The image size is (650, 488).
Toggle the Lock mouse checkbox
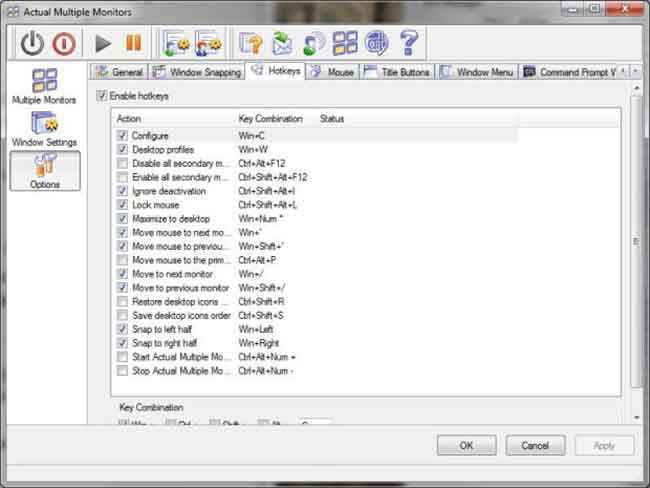[x=122, y=205]
